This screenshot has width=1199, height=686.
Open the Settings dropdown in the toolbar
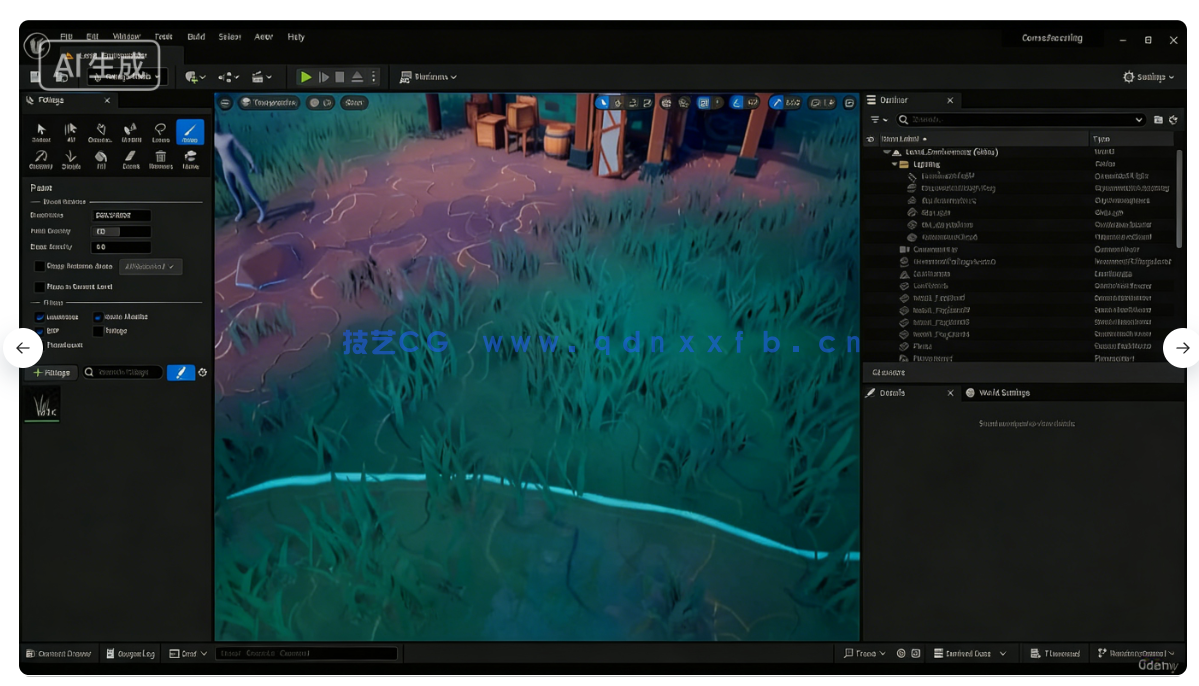[1147, 75]
